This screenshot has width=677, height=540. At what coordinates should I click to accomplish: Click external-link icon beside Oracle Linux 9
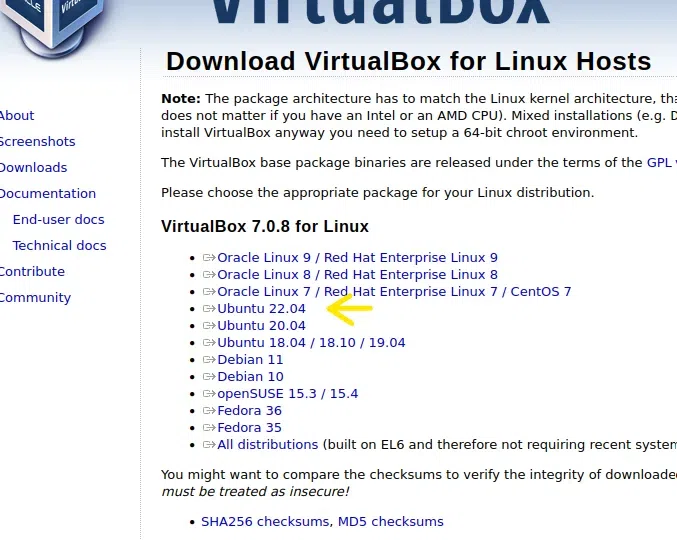point(209,258)
